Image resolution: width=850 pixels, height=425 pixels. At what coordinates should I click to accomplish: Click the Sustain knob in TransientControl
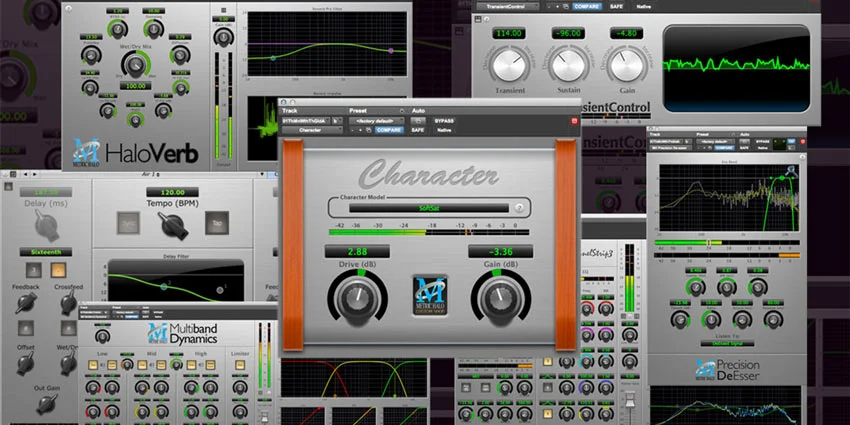click(569, 65)
